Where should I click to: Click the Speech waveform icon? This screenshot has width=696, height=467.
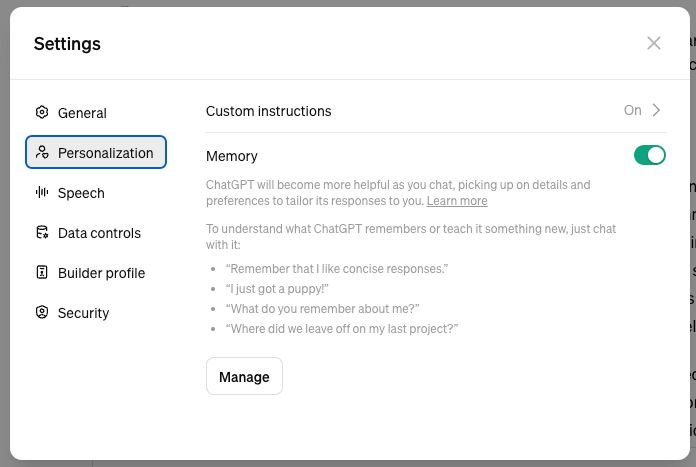(x=42, y=192)
